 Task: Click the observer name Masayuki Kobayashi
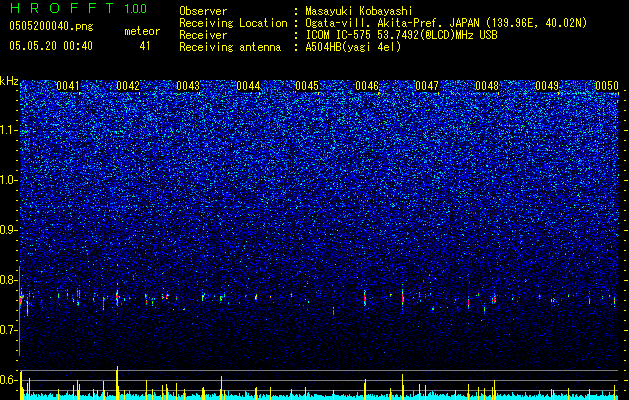359,11
